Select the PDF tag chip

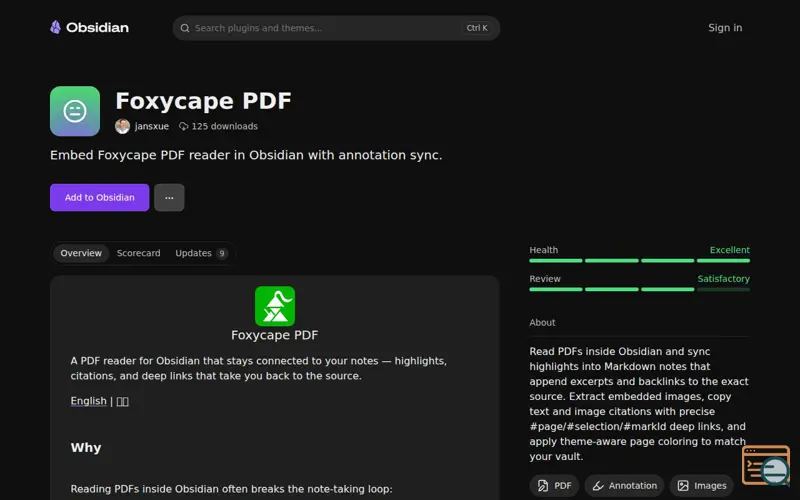(x=554, y=486)
